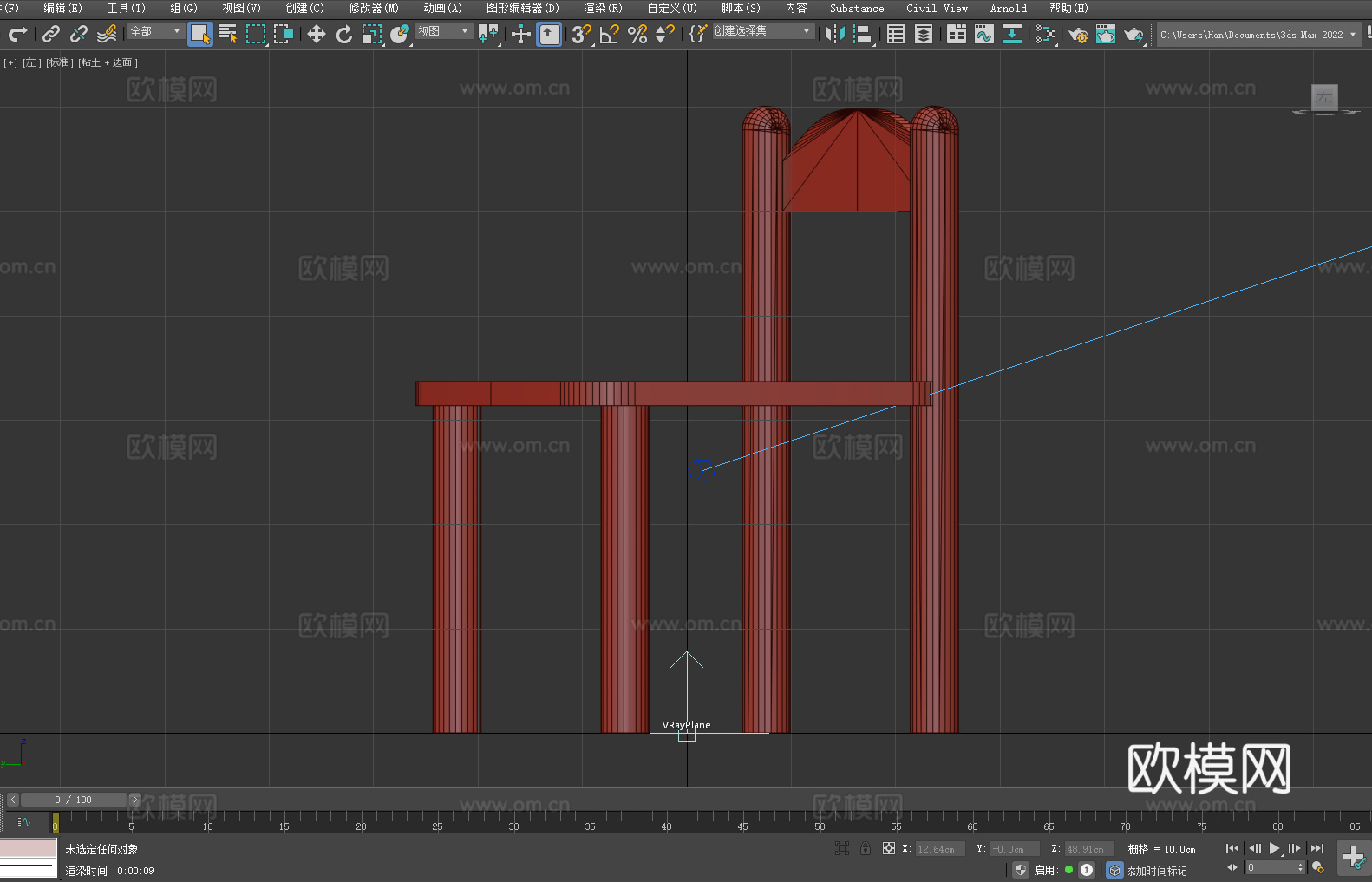
Task: Click Edit Named Selection Sets icon
Action: click(x=698, y=34)
